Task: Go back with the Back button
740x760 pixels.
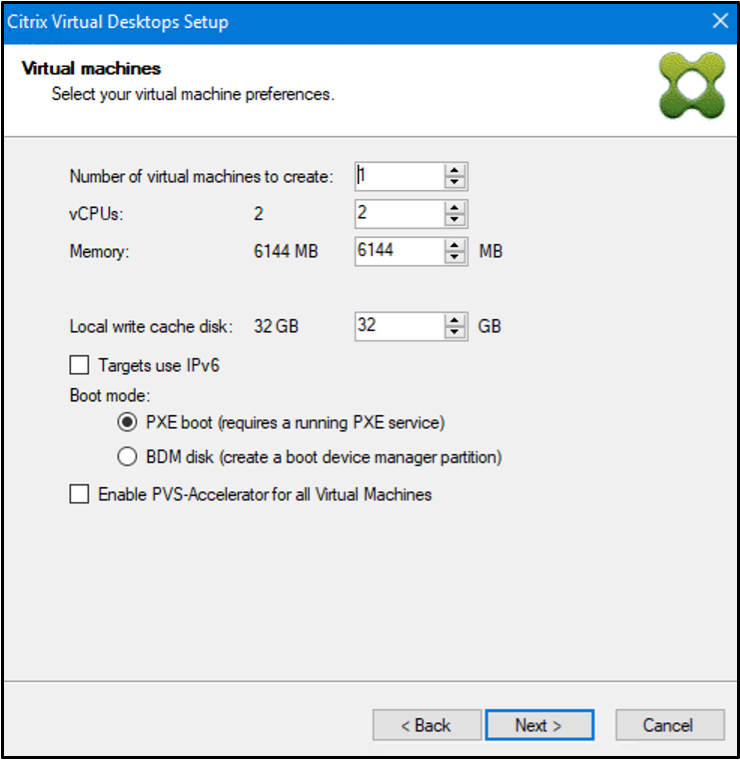Action: click(x=427, y=725)
